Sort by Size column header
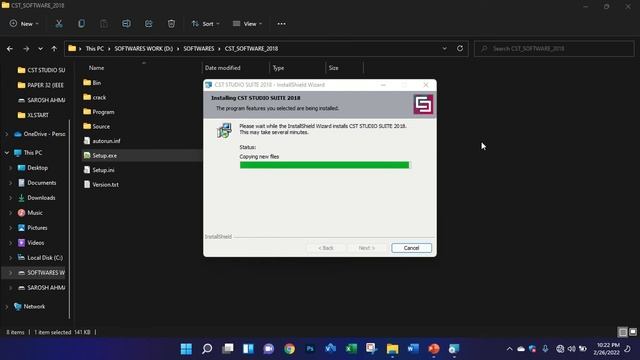This screenshot has width=640, height=360. 333,68
